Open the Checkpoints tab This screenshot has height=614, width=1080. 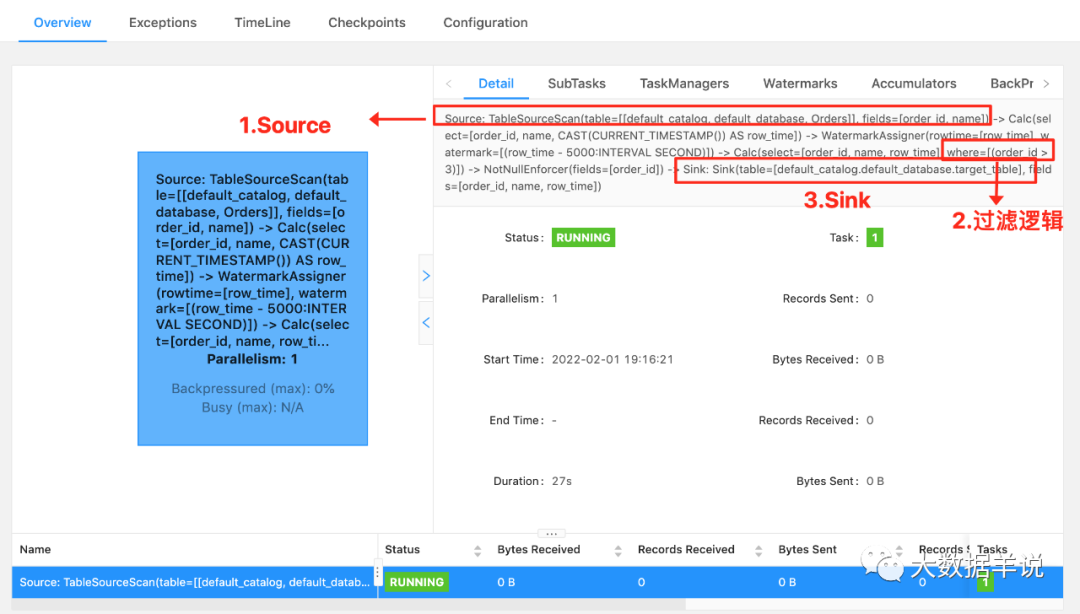(367, 22)
